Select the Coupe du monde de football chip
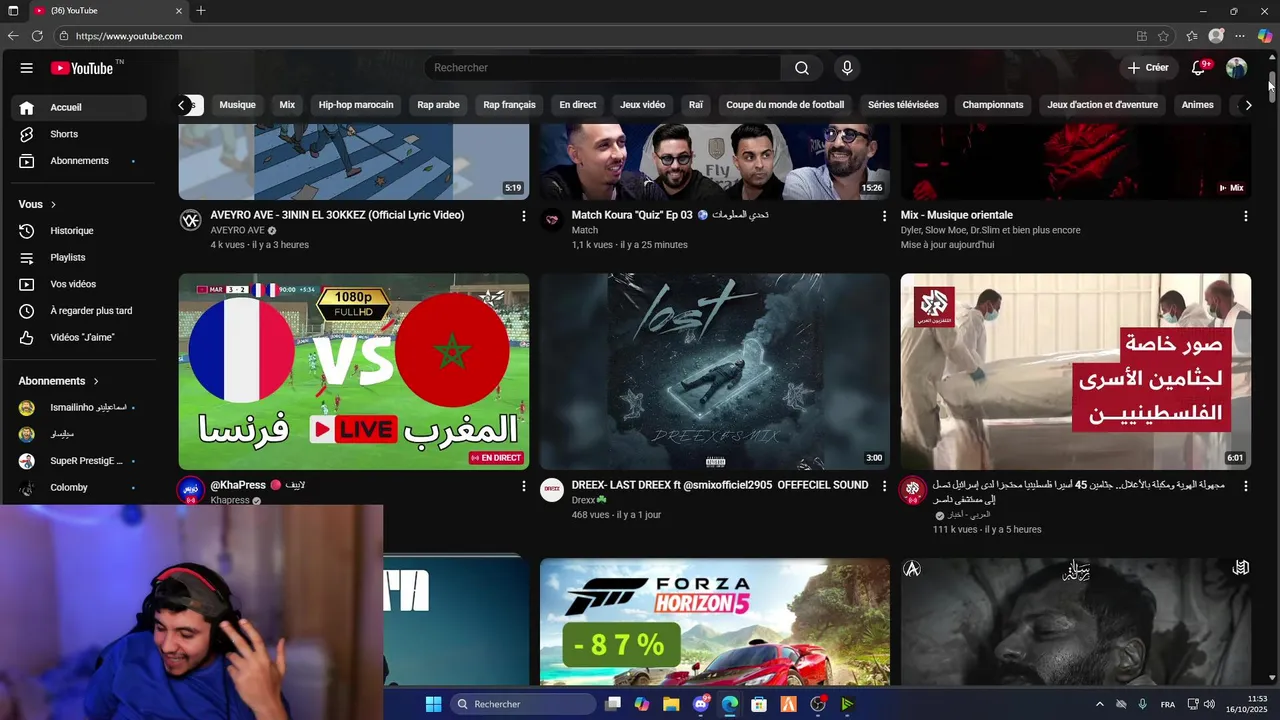 tap(785, 105)
